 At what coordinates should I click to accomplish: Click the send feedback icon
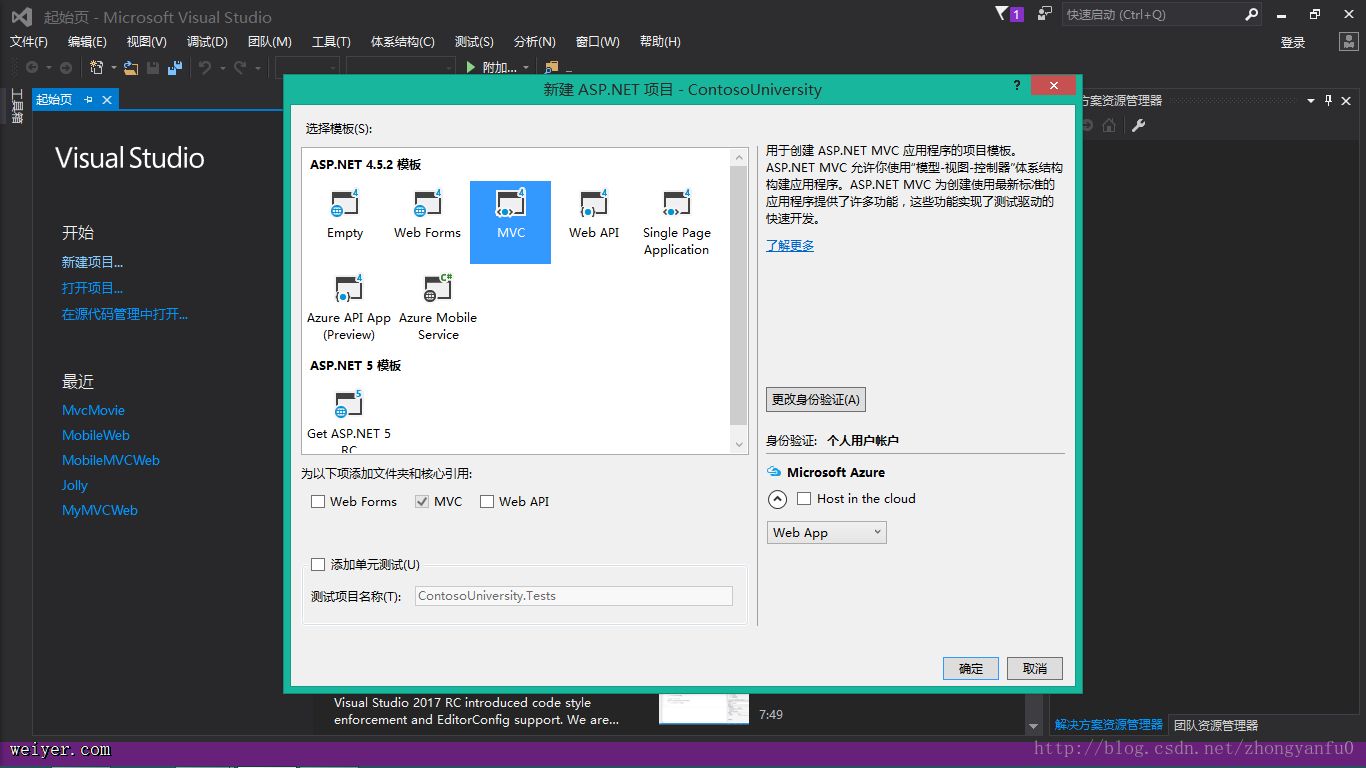[x=1045, y=13]
